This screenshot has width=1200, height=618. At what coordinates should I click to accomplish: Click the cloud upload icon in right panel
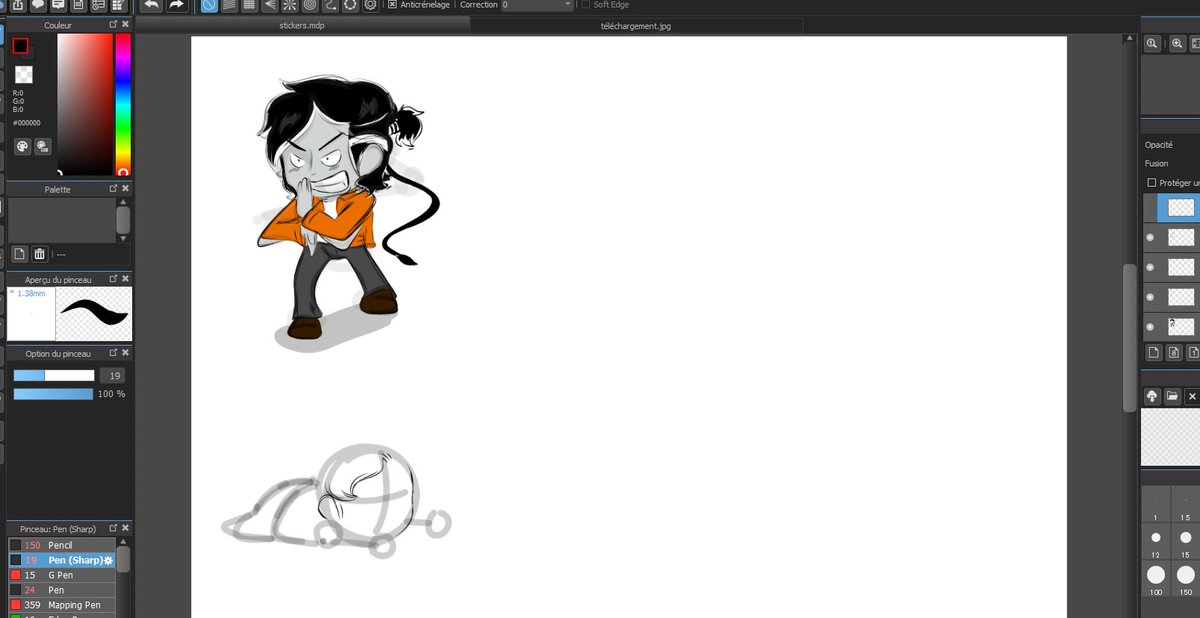(x=1151, y=396)
